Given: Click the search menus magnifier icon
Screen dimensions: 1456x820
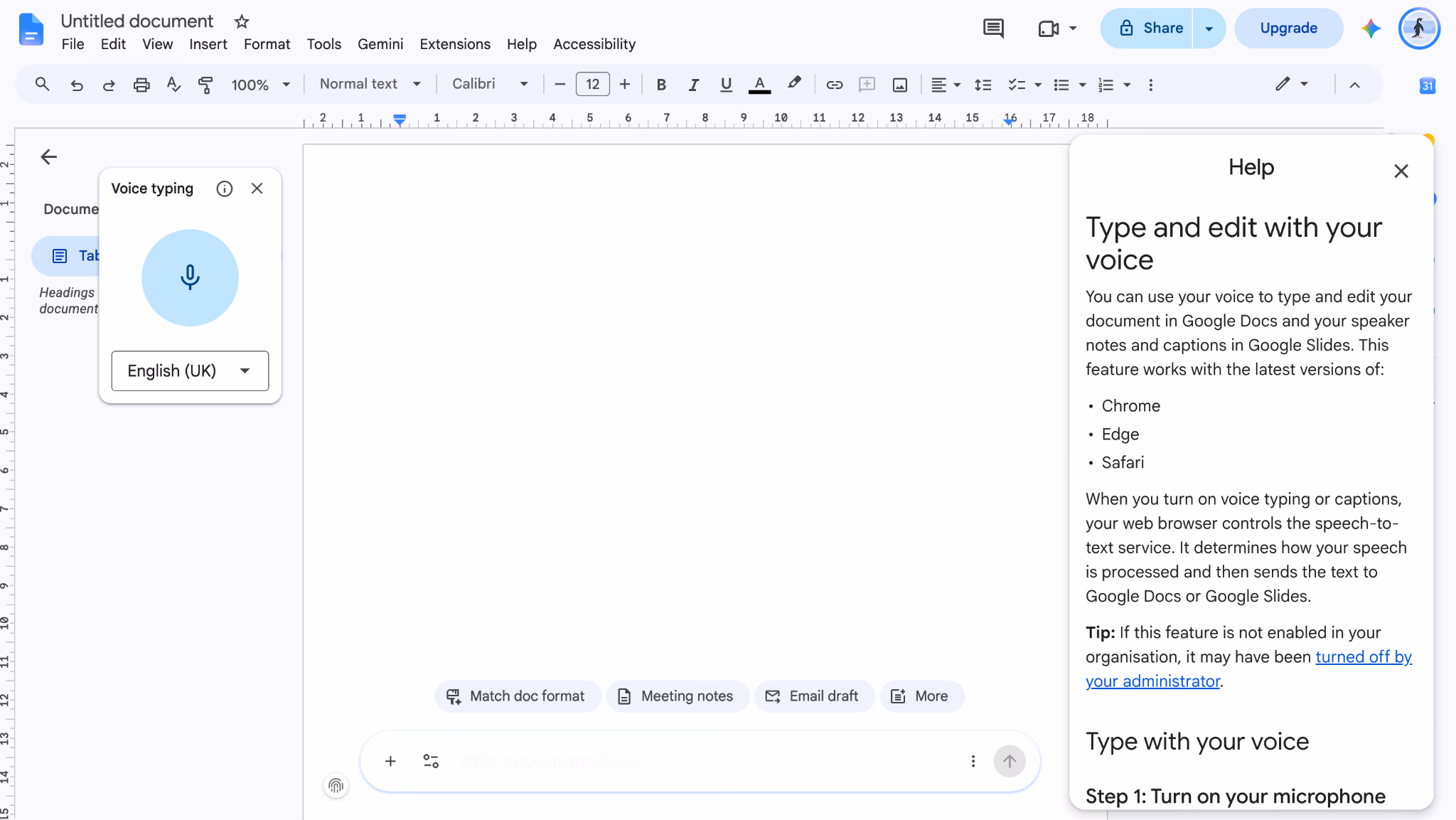Looking at the screenshot, I should (x=42, y=84).
